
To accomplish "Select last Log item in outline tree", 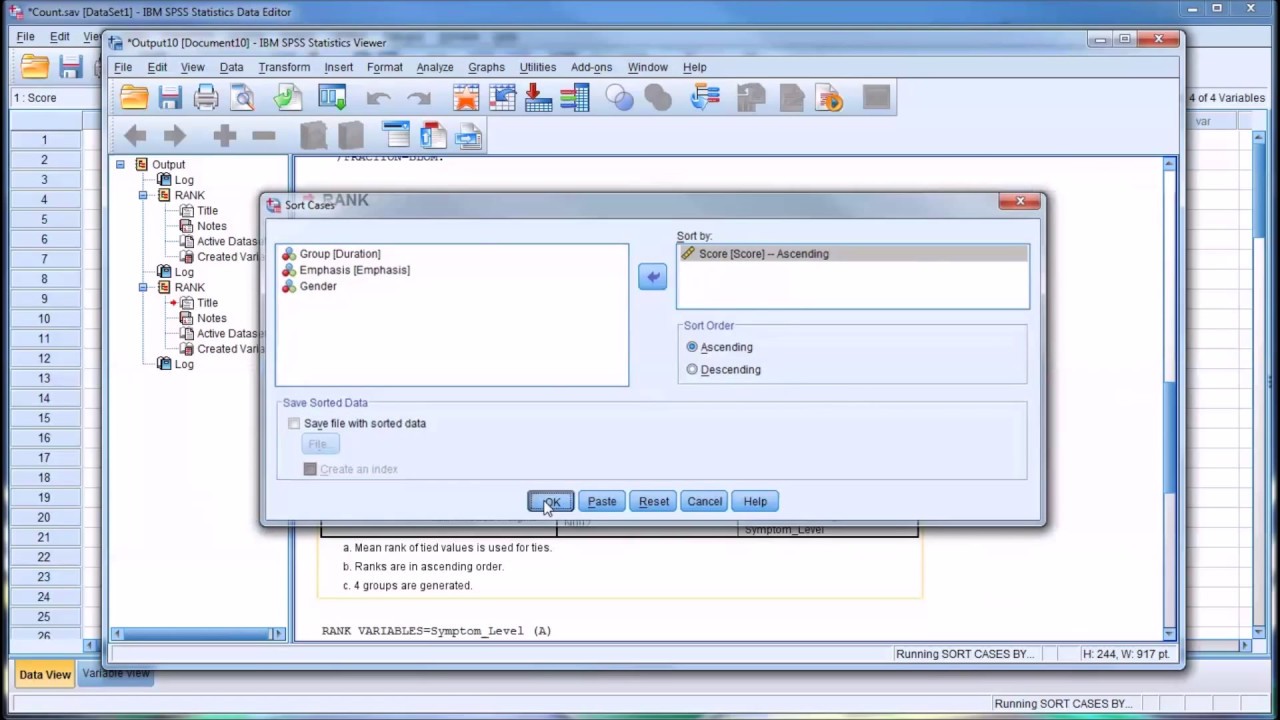I will (x=184, y=364).
